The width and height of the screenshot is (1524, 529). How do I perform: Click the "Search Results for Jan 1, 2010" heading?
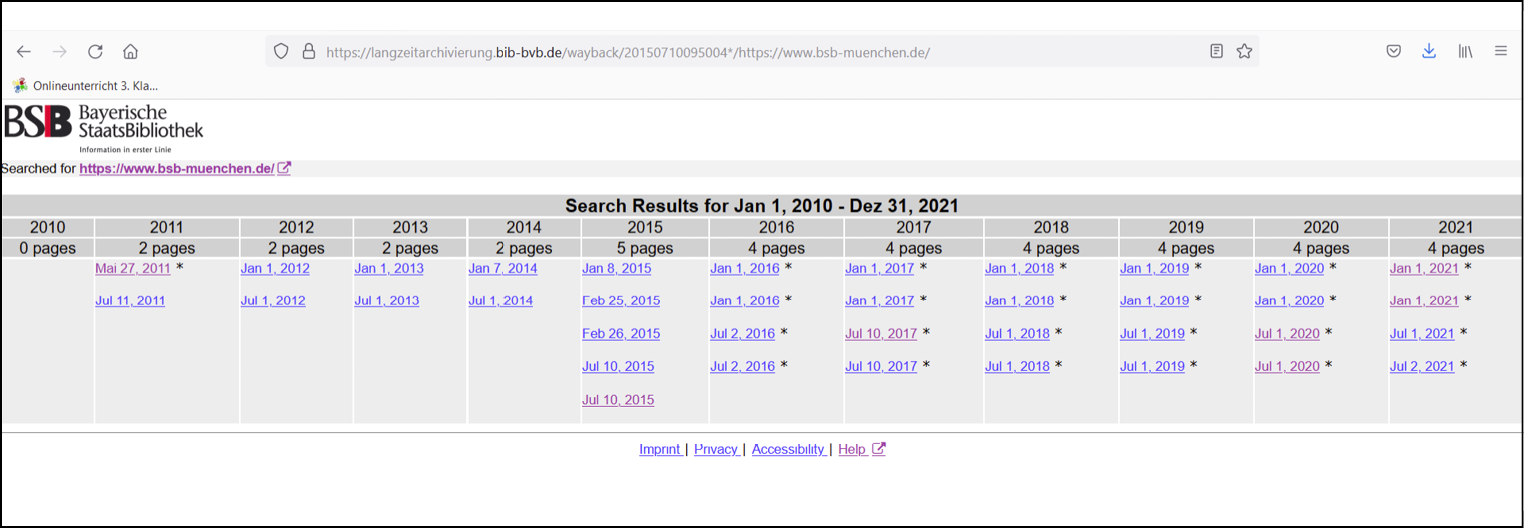click(762, 206)
